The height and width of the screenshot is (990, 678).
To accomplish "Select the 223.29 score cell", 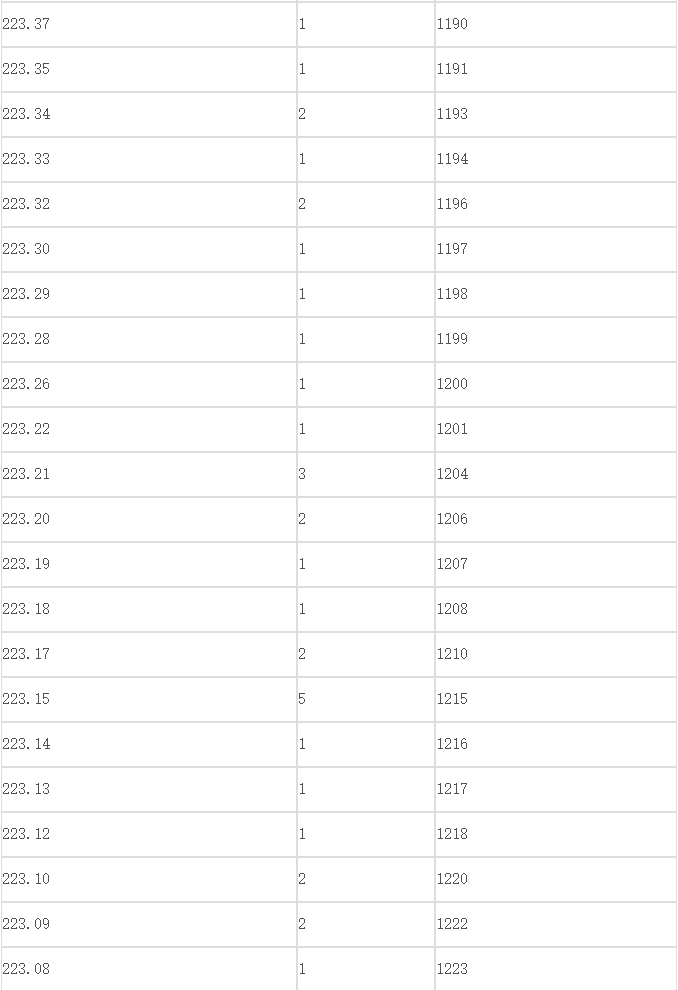I will [149, 294].
